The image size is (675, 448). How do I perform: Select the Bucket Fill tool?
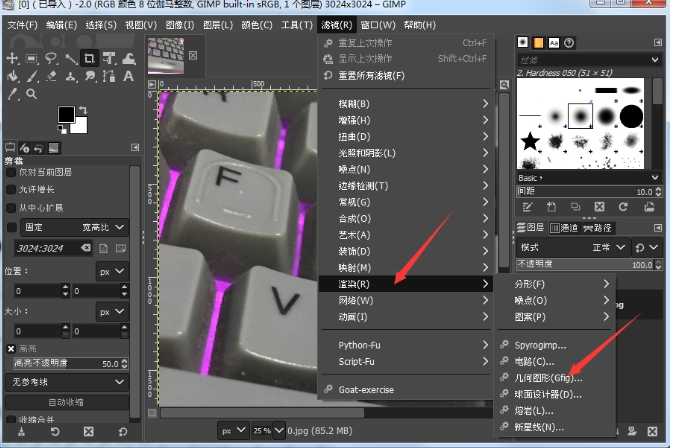12,77
